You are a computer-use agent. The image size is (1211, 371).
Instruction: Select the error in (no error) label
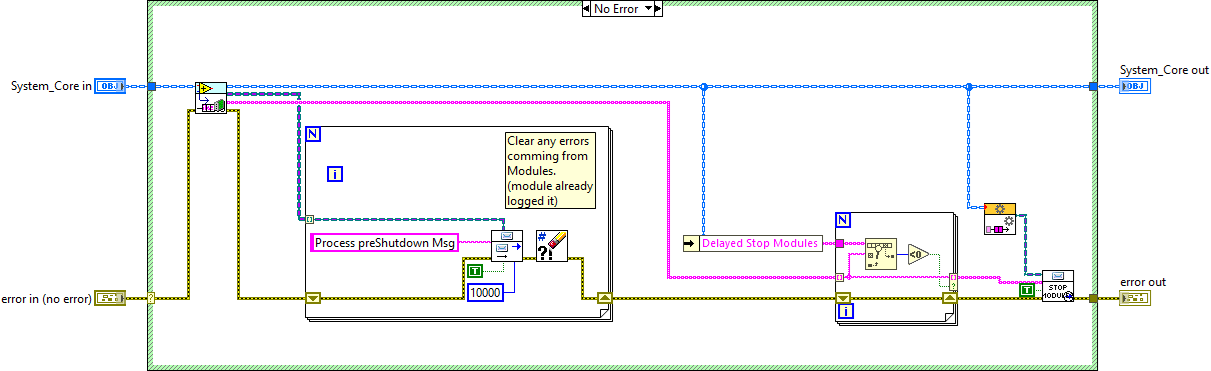(47, 298)
